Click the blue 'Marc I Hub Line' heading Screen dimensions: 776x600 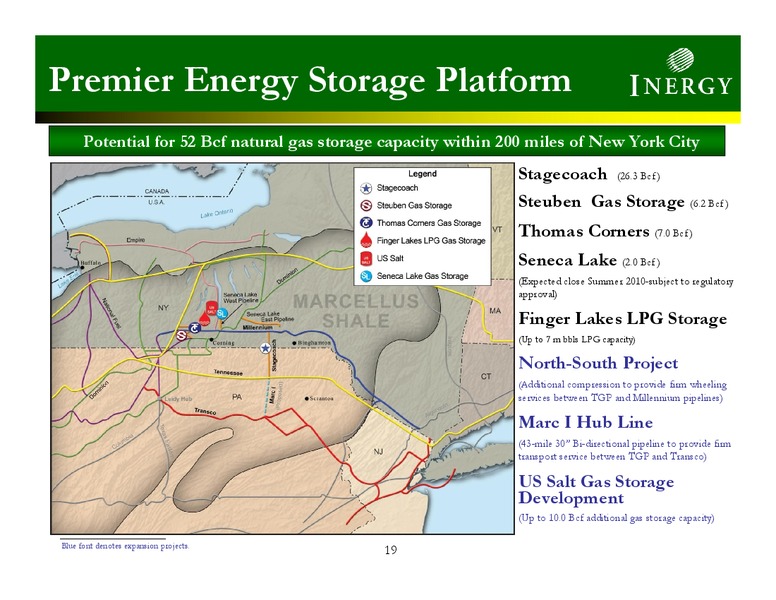pyautogui.click(x=585, y=422)
